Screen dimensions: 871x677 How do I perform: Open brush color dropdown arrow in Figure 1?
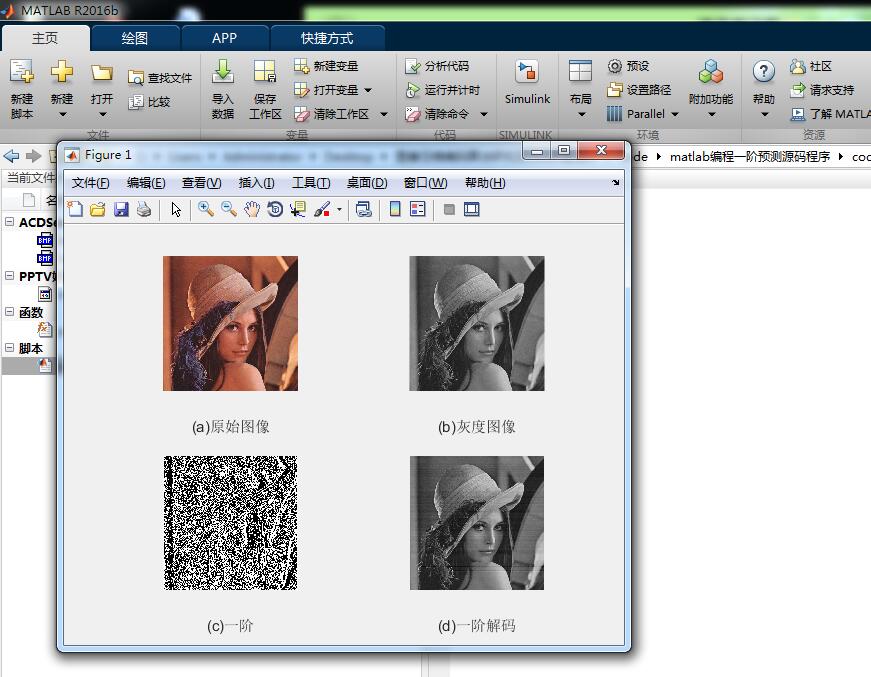point(339,209)
